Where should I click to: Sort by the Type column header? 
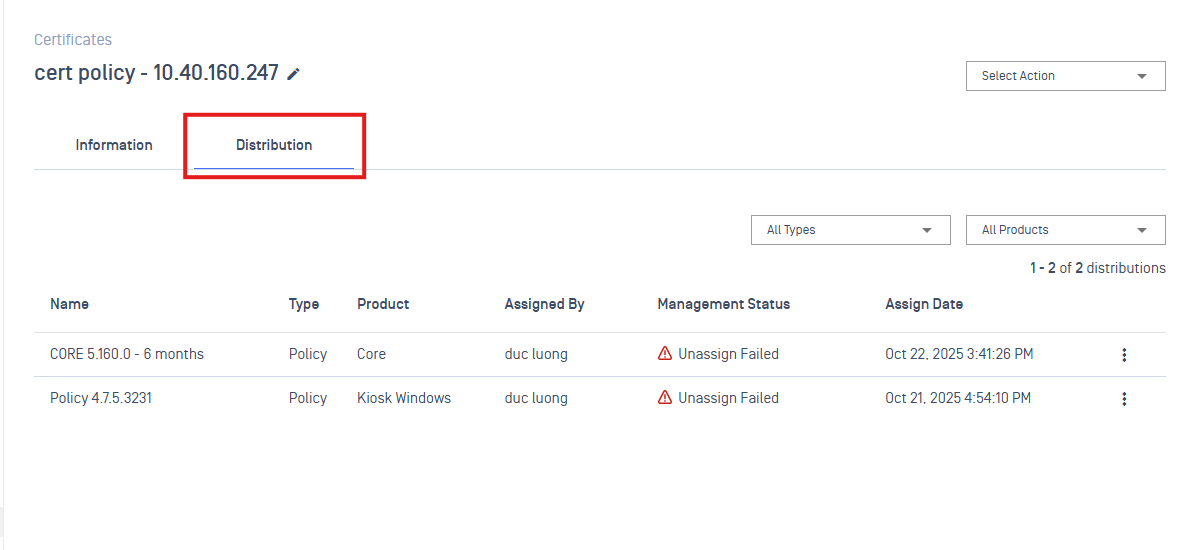click(304, 304)
